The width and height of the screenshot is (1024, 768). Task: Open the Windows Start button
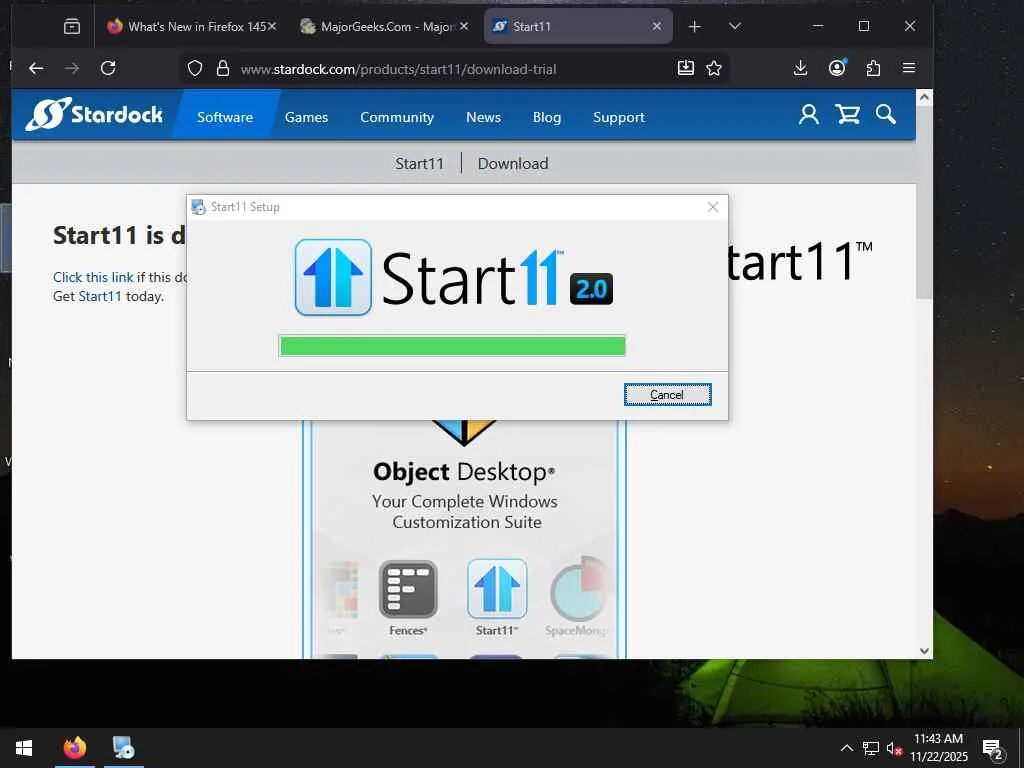tap(24, 748)
